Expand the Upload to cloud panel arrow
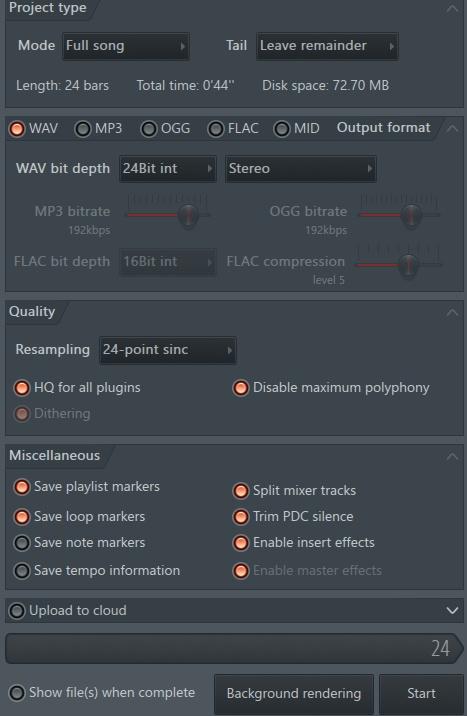 452,611
